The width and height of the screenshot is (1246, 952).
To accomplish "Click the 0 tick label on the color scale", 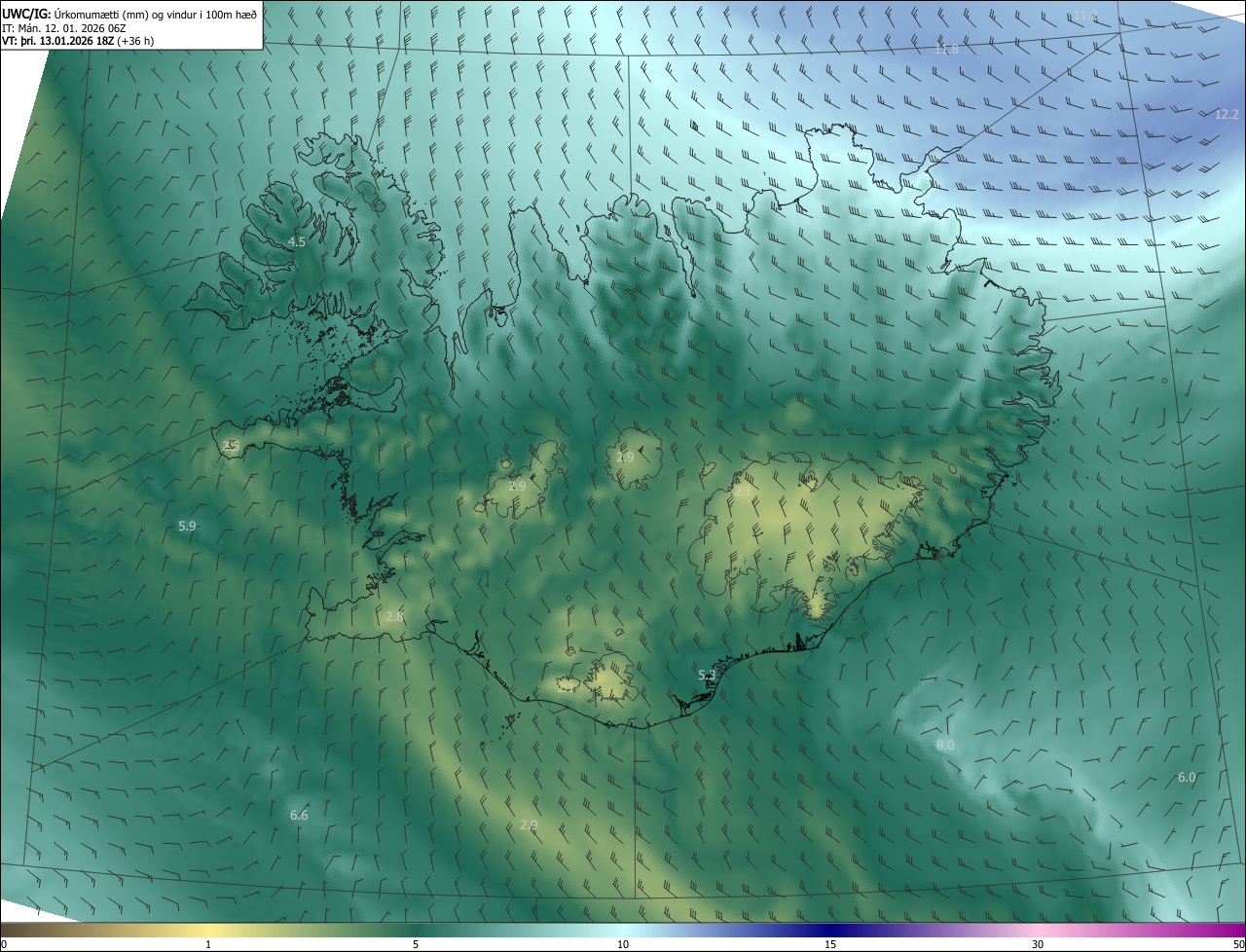I will (x=3, y=944).
